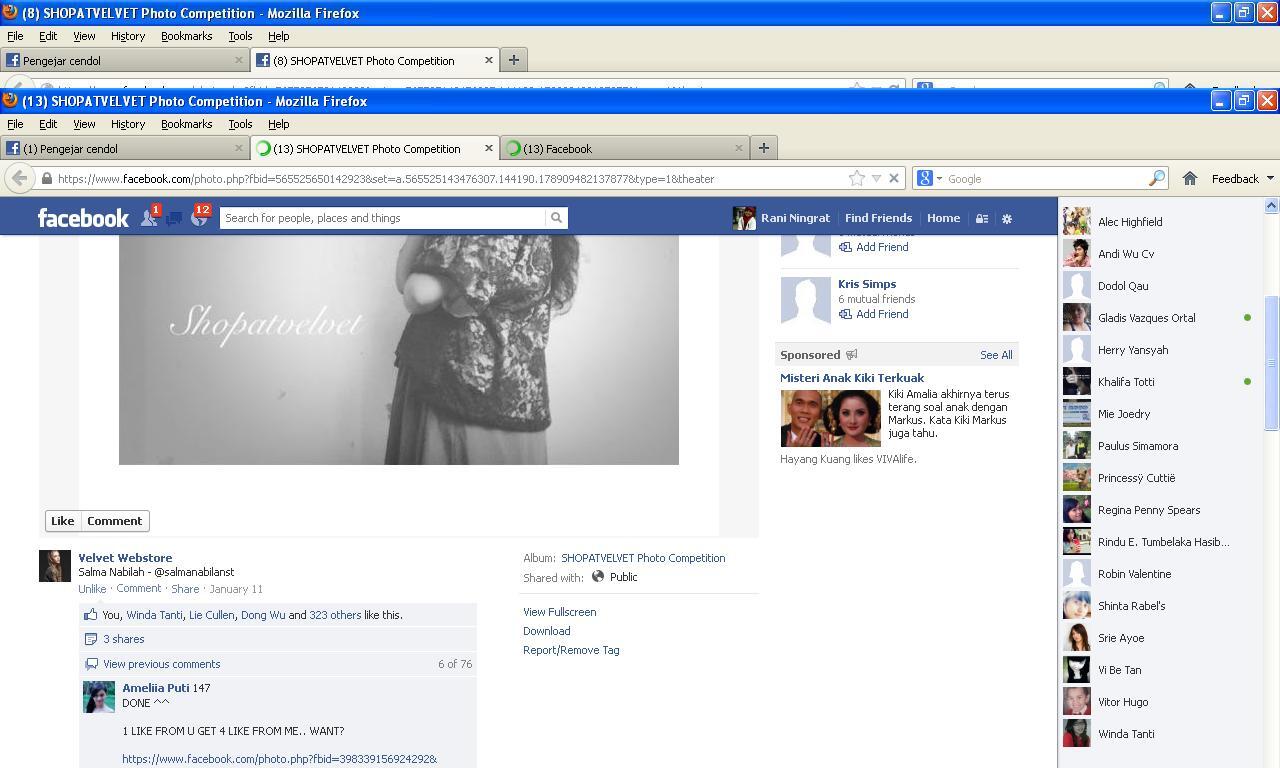
Task: Click the Comment button below photo
Action: (114, 521)
